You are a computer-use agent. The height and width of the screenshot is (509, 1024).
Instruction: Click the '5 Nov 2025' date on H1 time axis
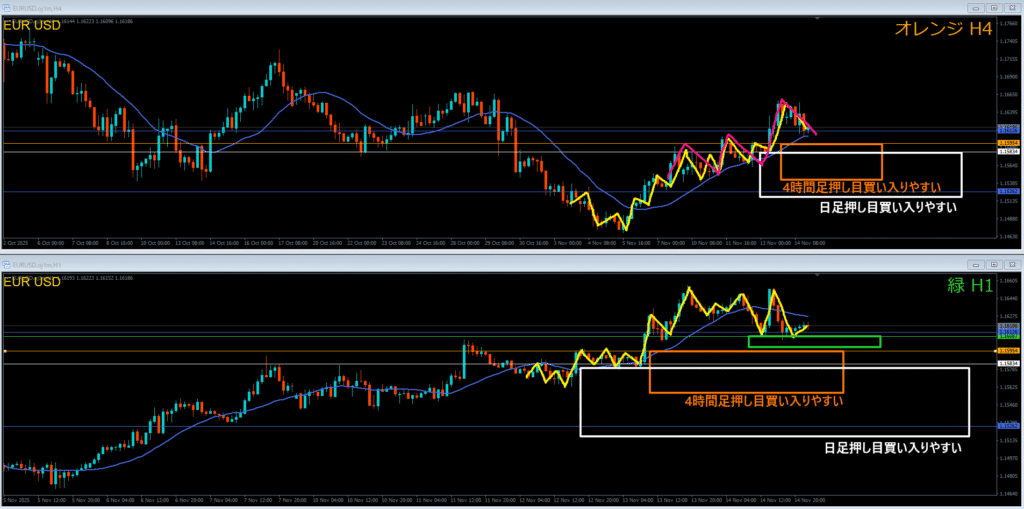click(14, 499)
